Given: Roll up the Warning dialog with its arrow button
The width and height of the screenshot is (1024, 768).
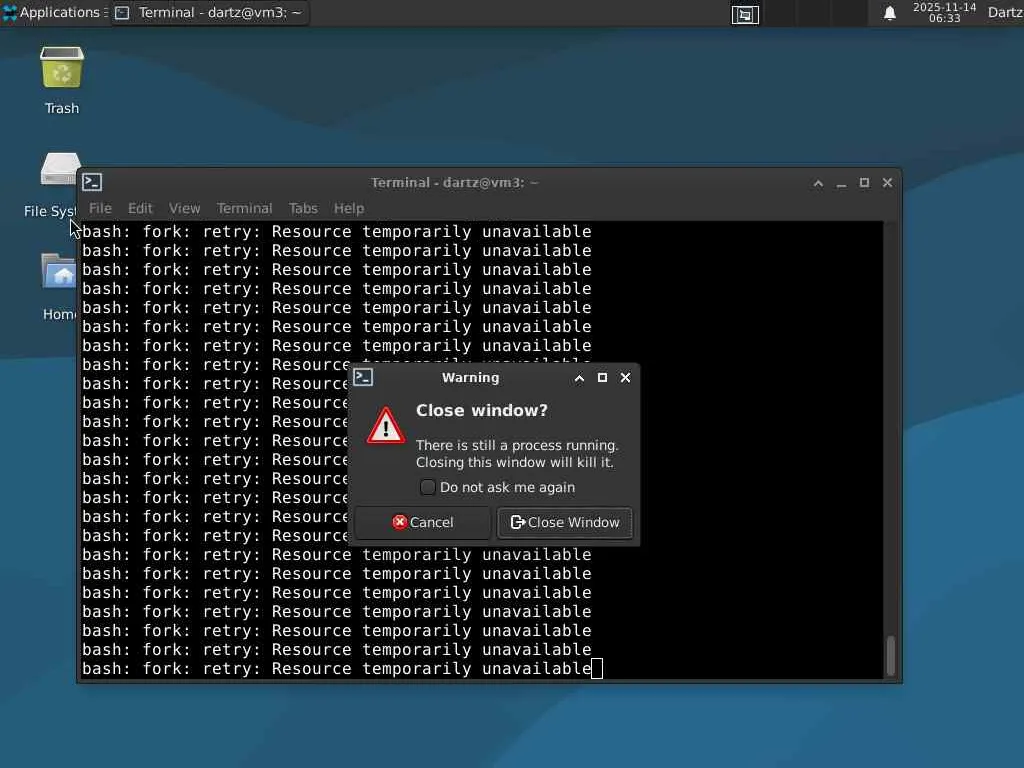Looking at the screenshot, I should [x=579, y=378].
